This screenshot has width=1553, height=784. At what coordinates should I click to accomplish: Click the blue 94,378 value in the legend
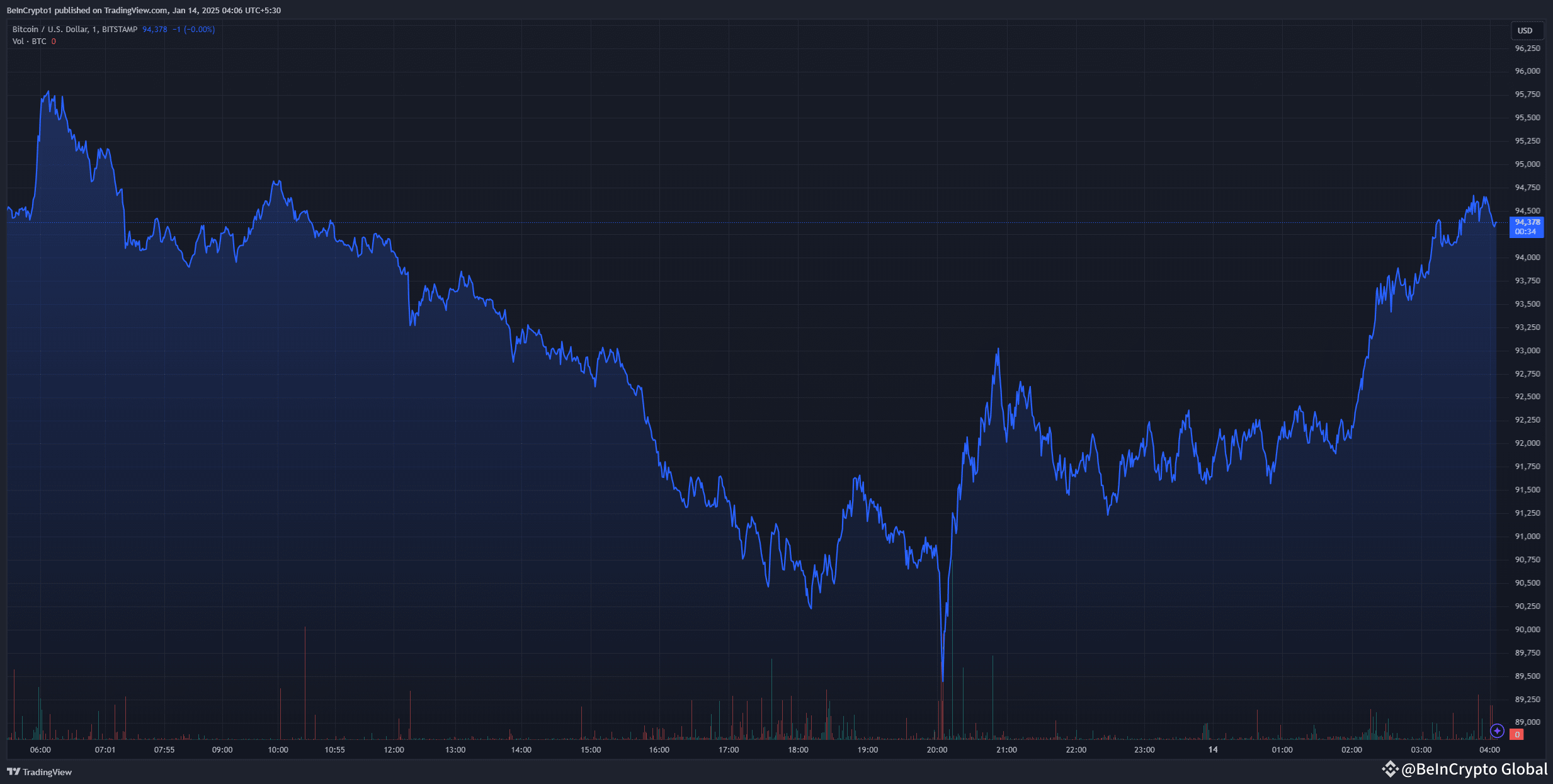(x=154, y=30)
